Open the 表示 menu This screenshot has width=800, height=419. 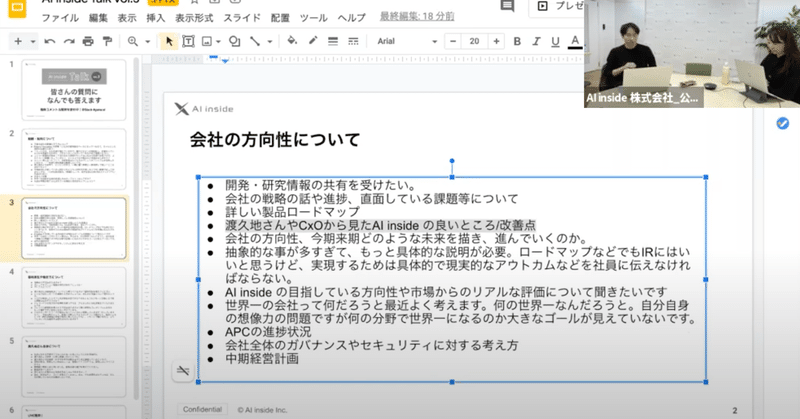[x=127, y=18]
